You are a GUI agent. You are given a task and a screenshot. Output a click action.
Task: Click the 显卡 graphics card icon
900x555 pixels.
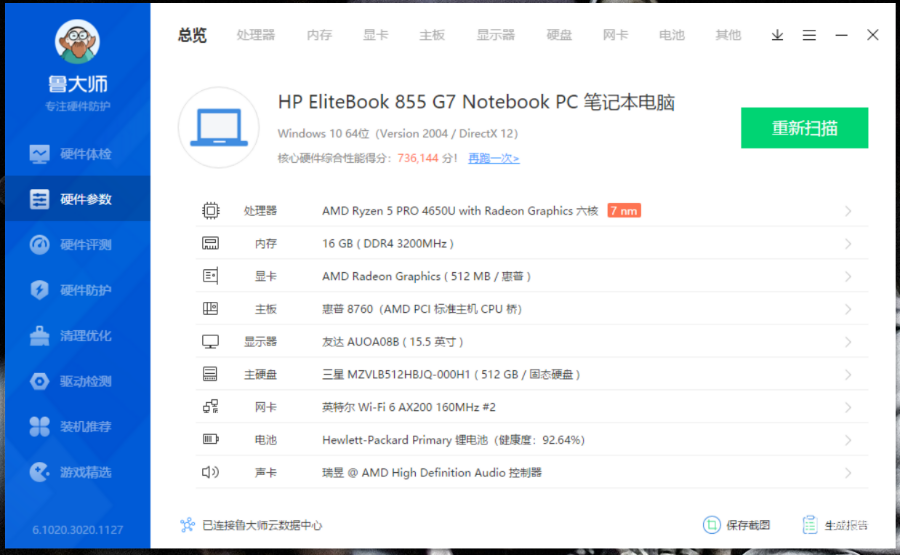click(x=211, y=276)
